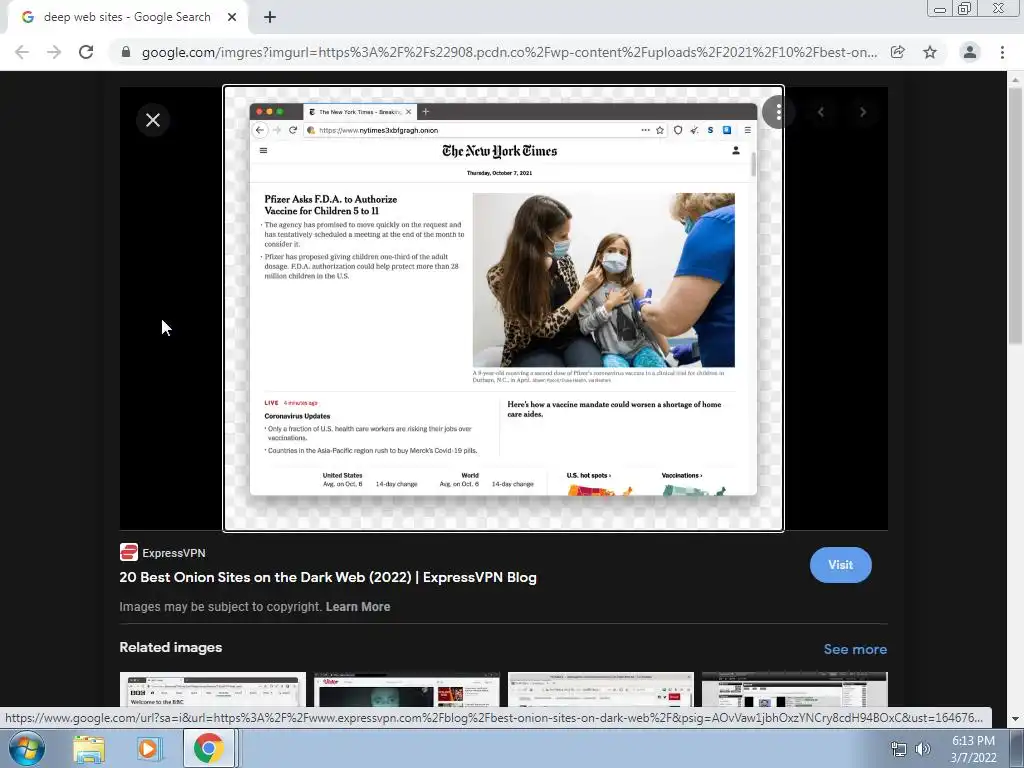Bookmark this page with the star icon

coord(930,52)
